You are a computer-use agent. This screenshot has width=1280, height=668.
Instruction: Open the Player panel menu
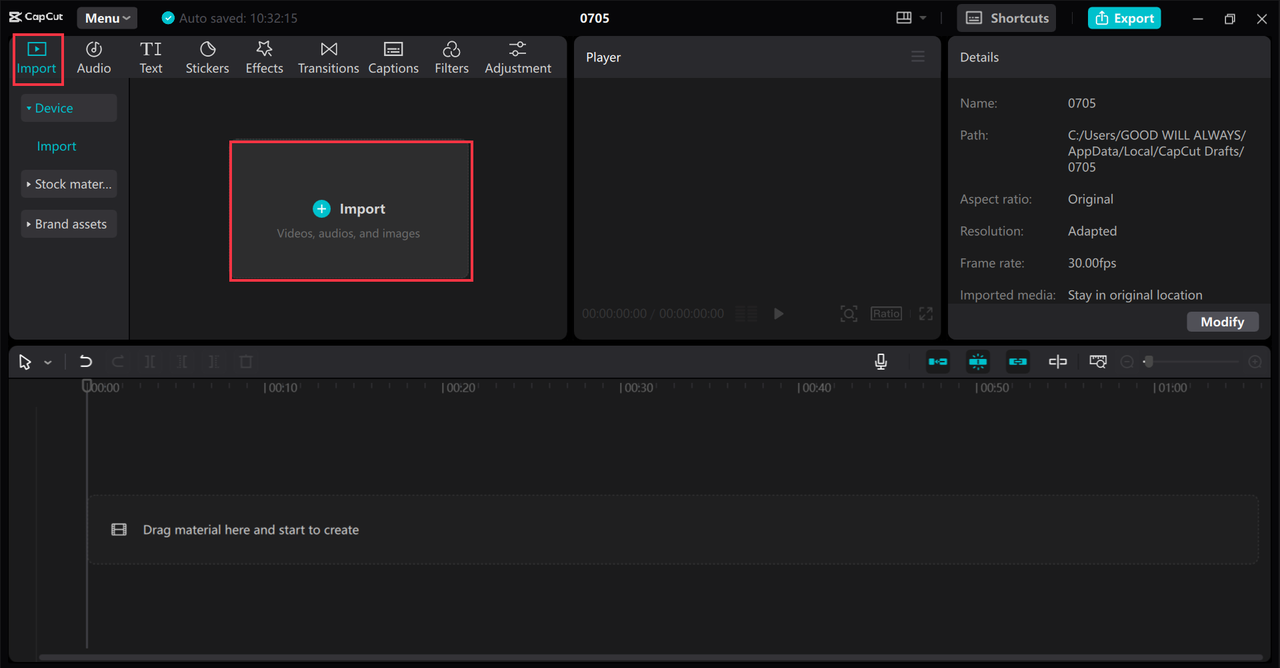tap(918, 57)
